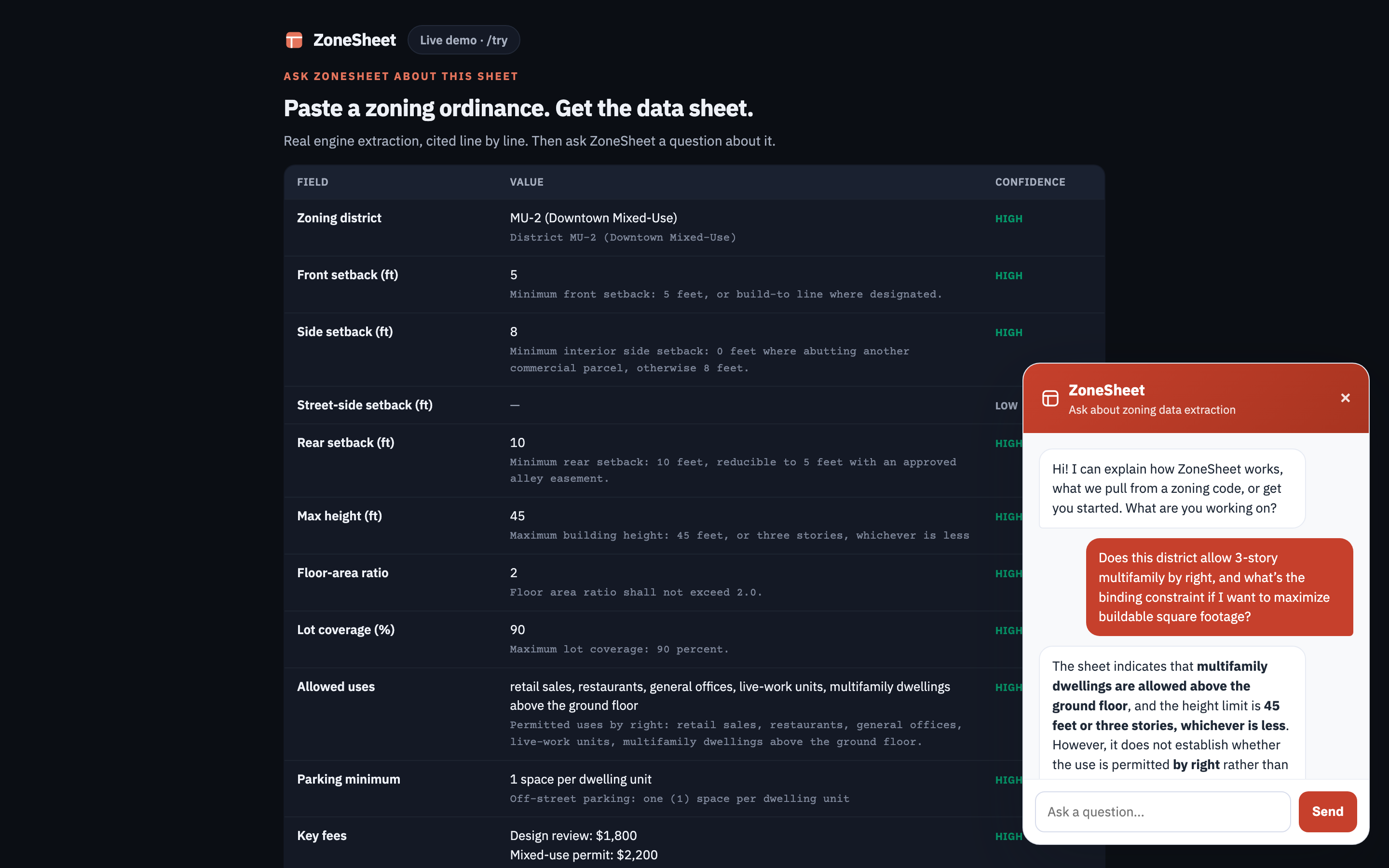Select the Lot coverage (%) label
Screen dimensions: 1389x868
tap(346, 630)
